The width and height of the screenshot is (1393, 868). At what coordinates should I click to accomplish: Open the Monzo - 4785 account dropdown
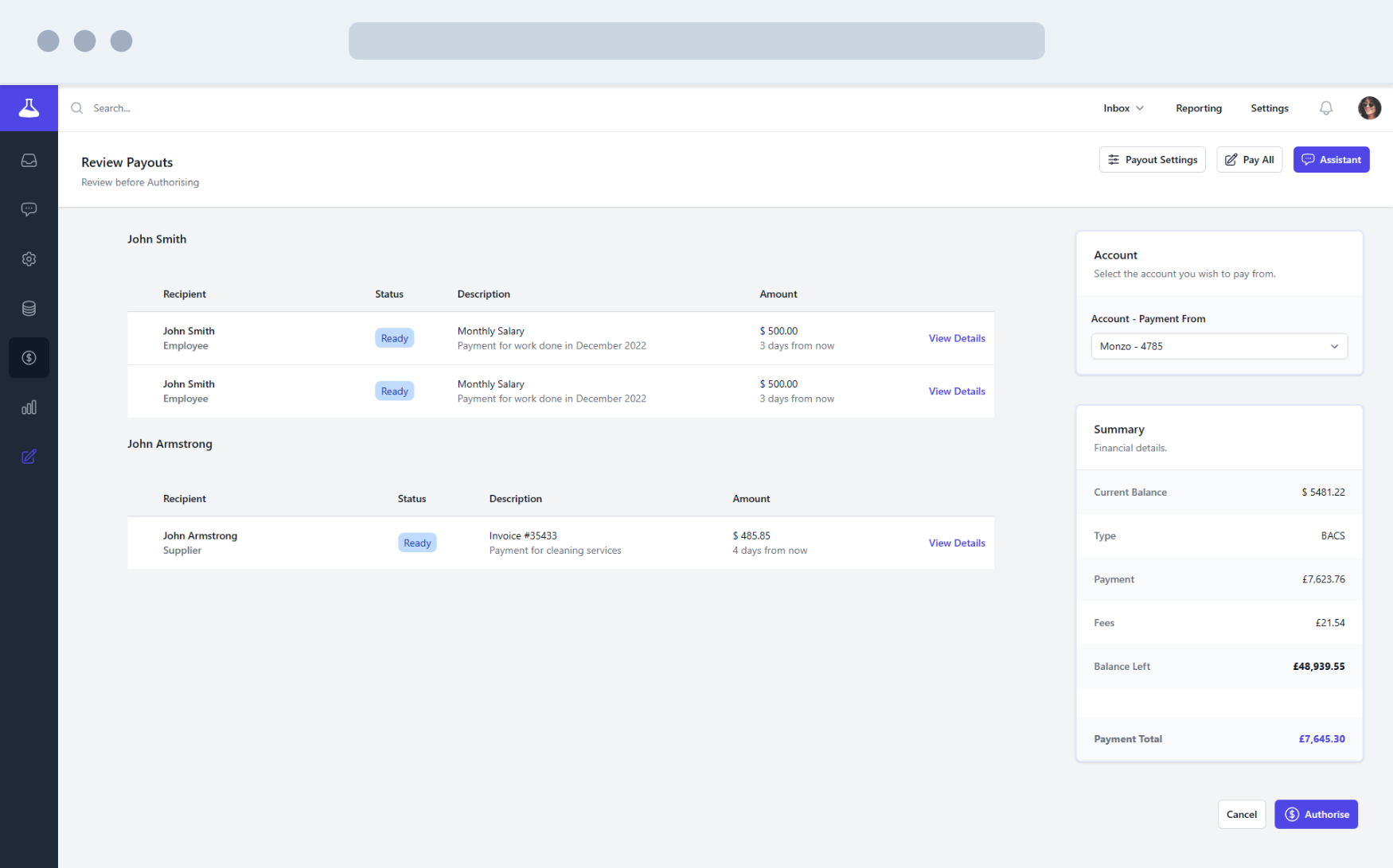[1219, 346]
